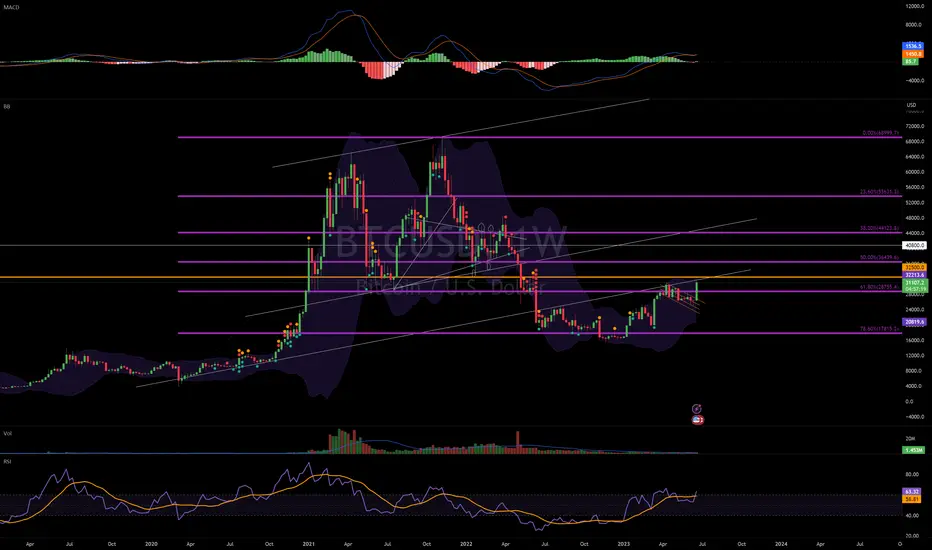This screenshot has width=932, height=550.
Task: Select the Fibonacci label 61.80%(28755.4)
Action: [880, 287]
